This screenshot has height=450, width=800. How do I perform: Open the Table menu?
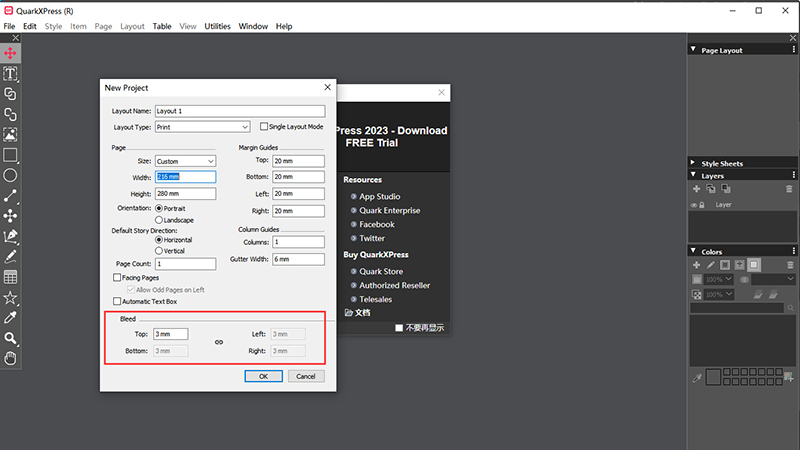(162, 26)
